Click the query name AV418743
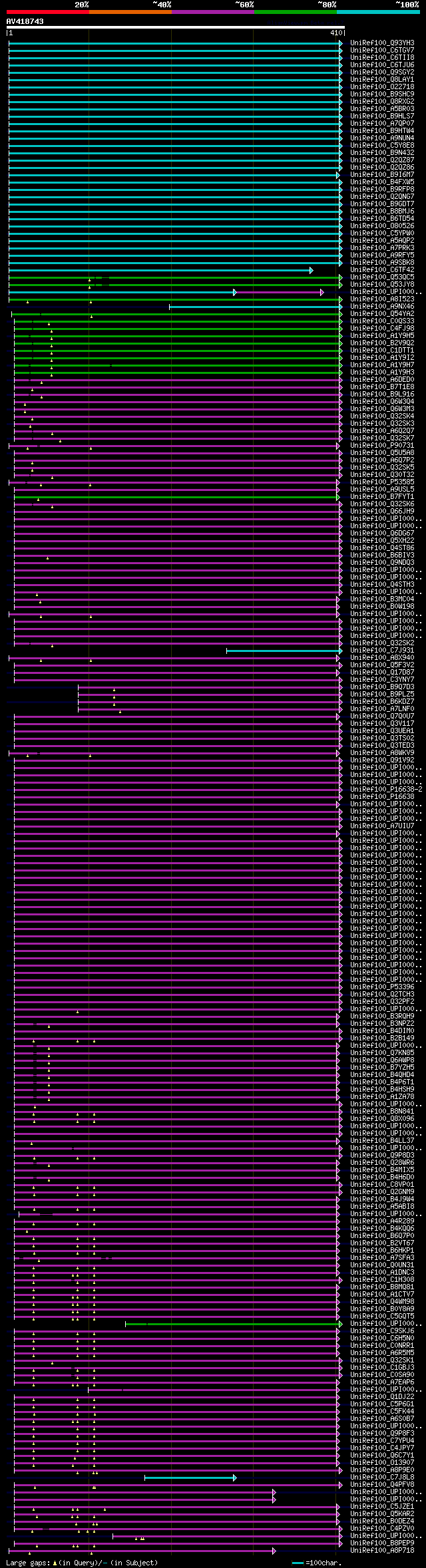426x1568 pixels. (x=25, y=21)
